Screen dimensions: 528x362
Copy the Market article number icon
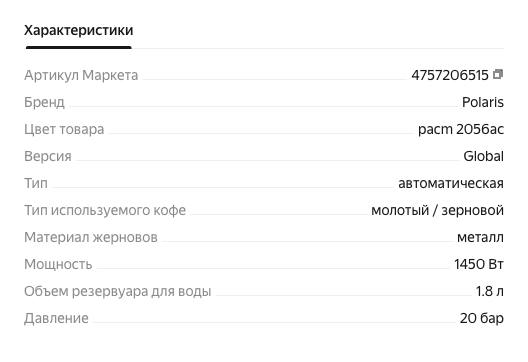click(498, 74)
